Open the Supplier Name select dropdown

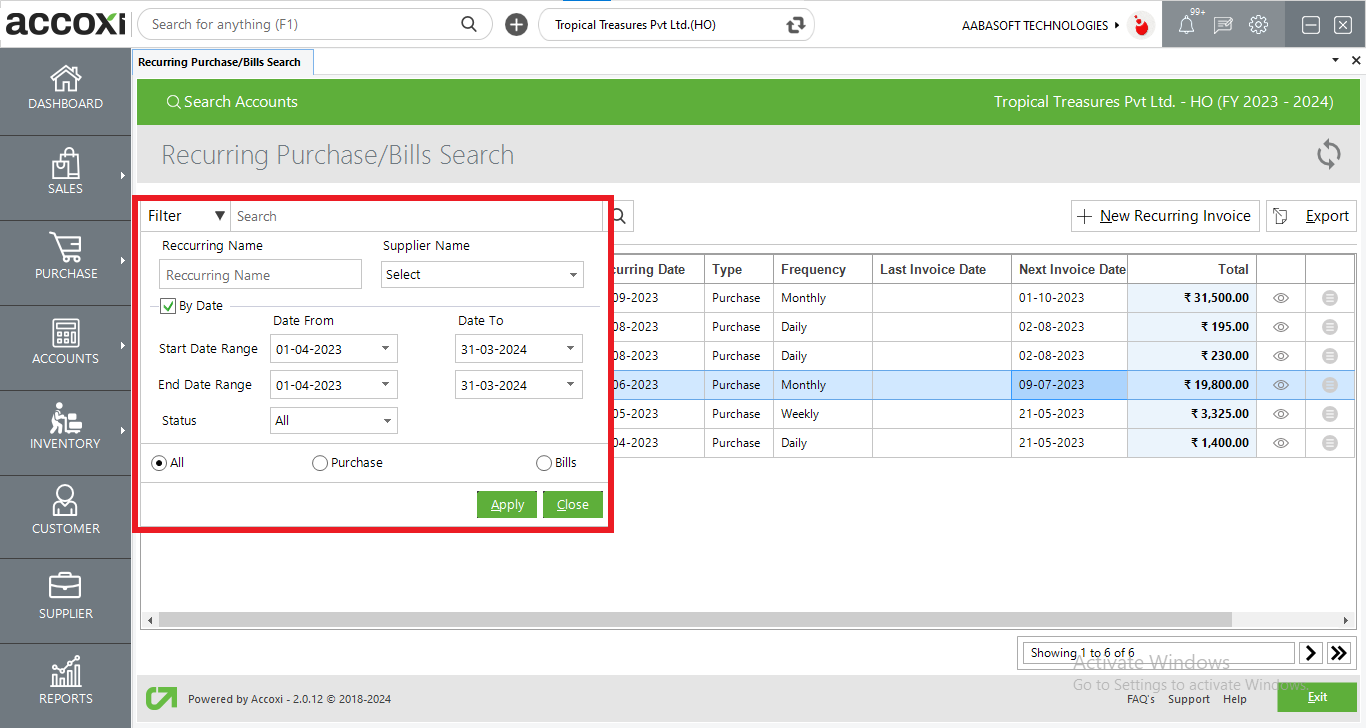coord(481,274)
